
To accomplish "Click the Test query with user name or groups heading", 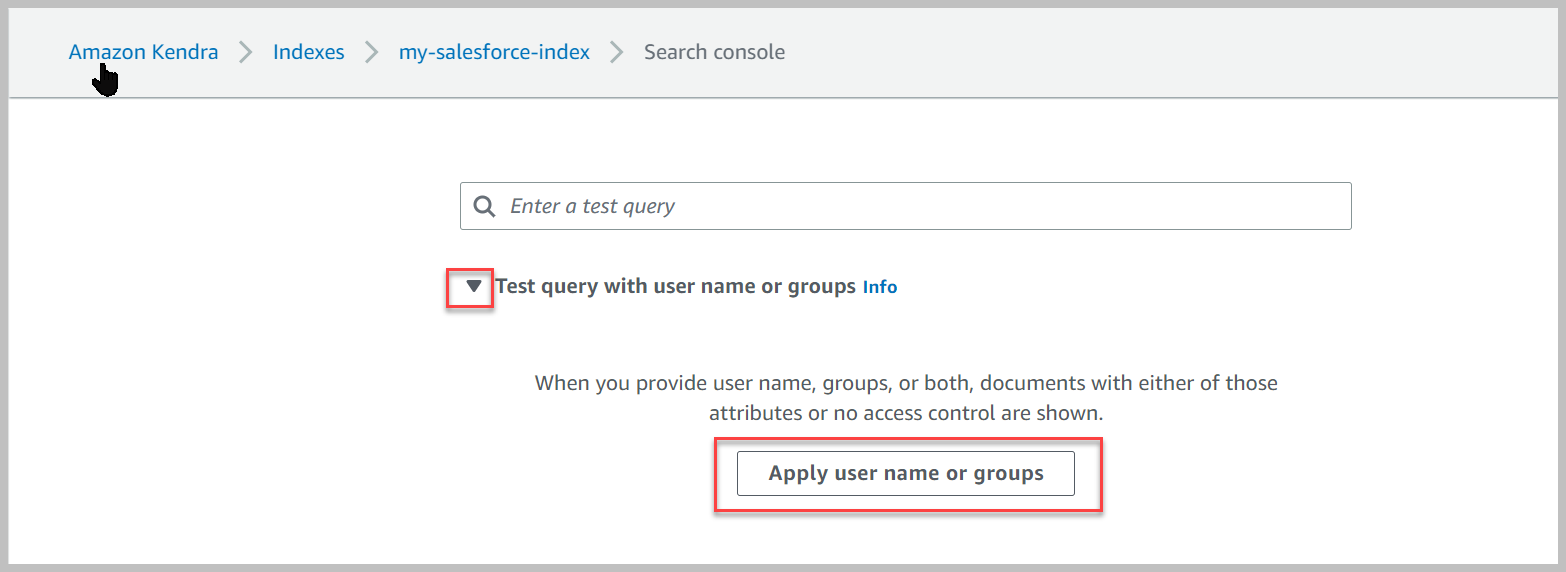I will (675, 287).
